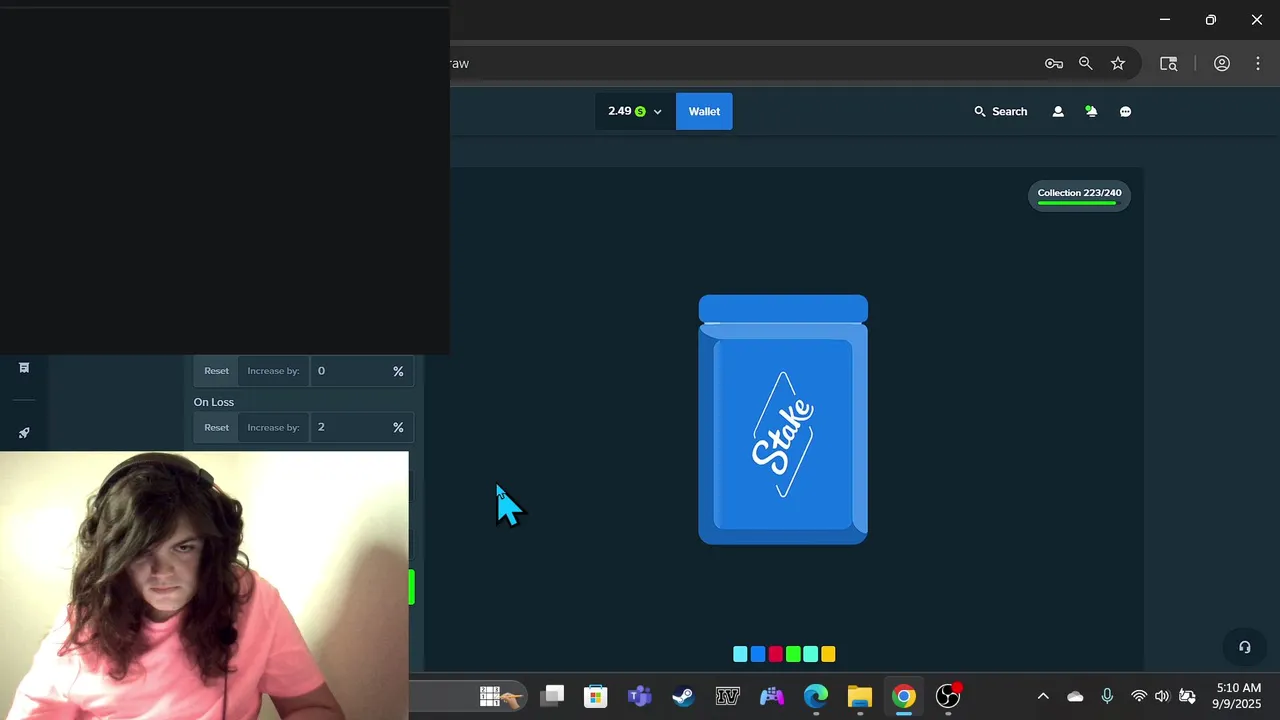Open the GTA IV taskbar icon

[728, 696]
